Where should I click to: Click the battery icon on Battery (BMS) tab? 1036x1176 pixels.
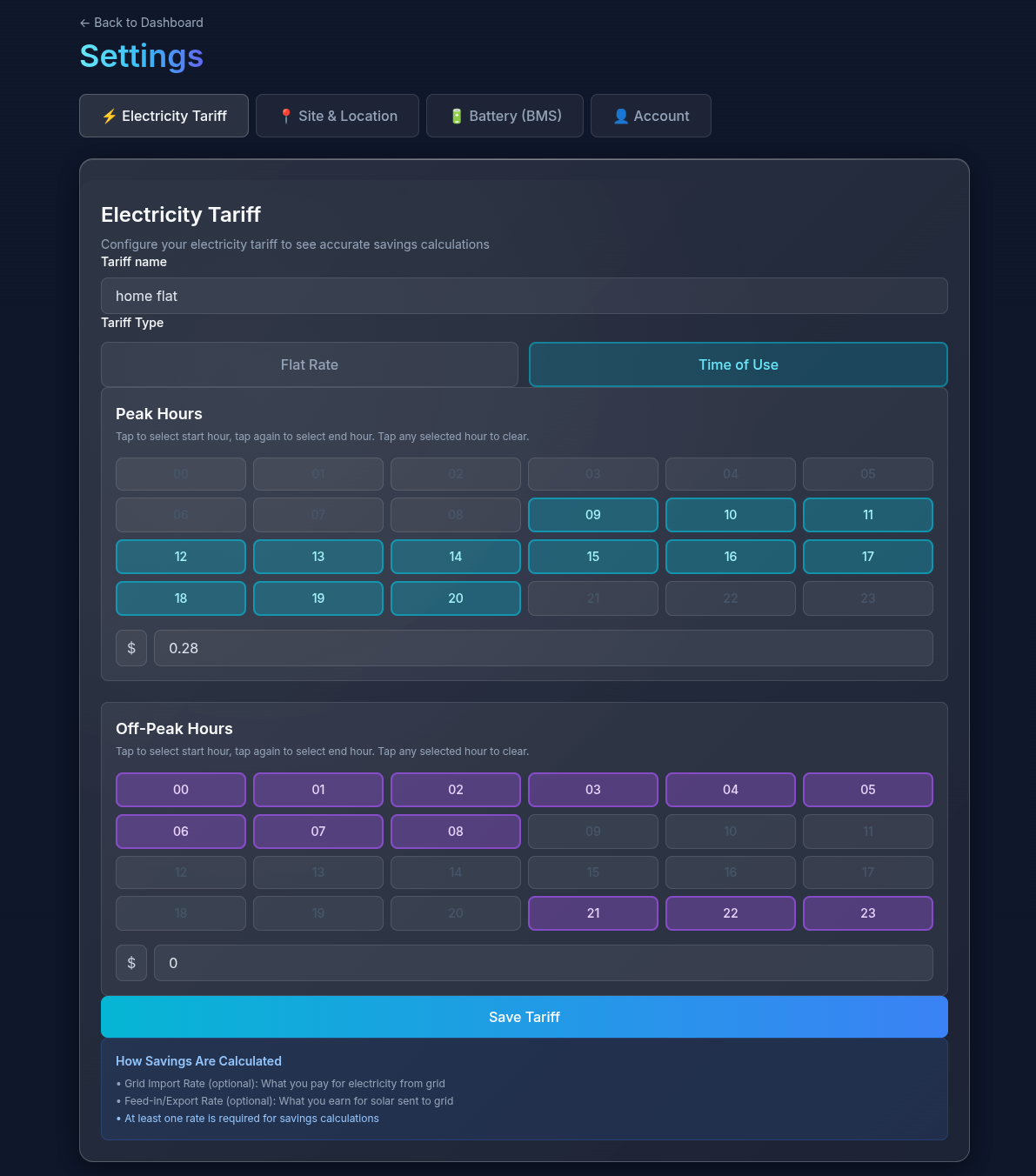pos(456,117)
